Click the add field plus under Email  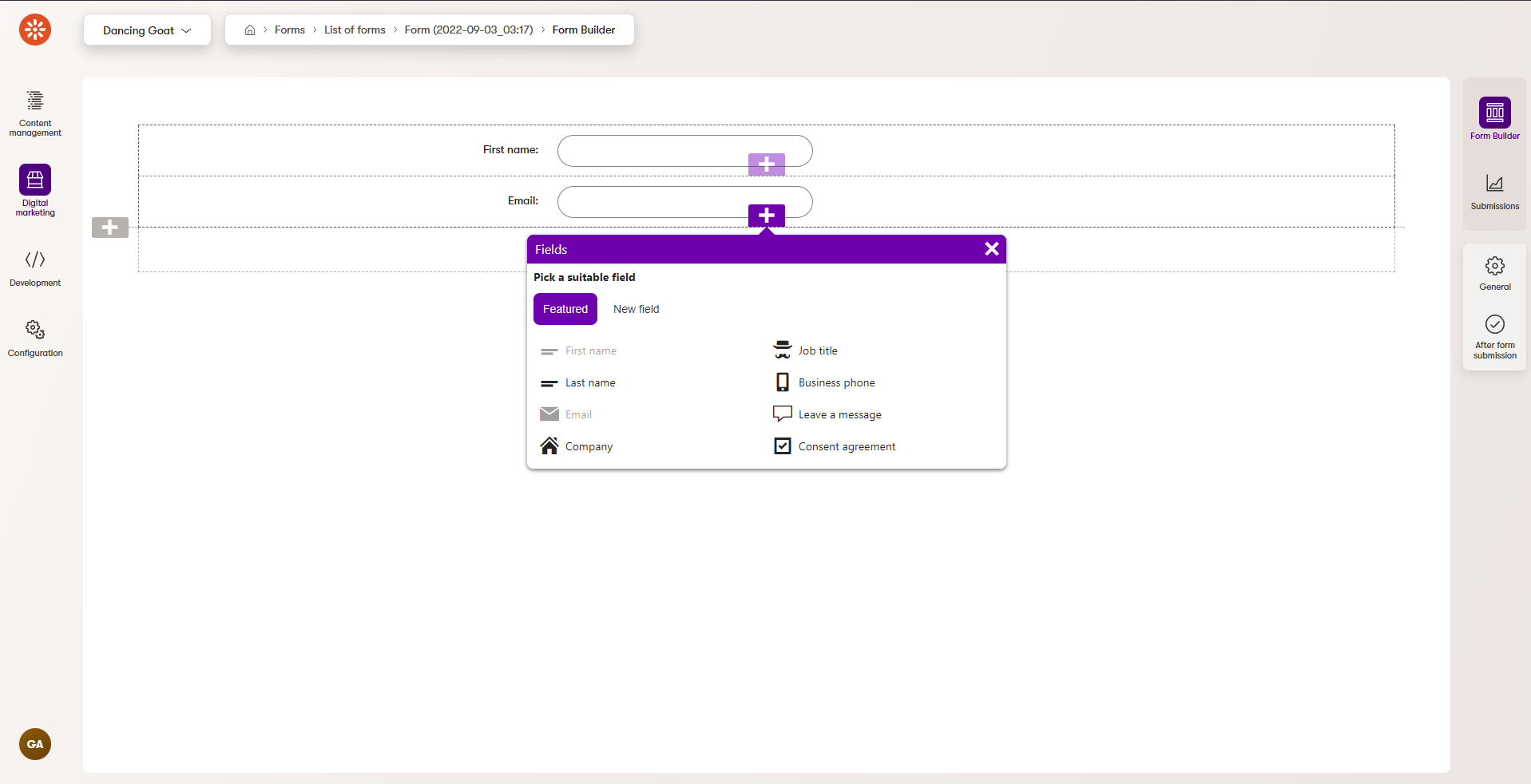767,216
